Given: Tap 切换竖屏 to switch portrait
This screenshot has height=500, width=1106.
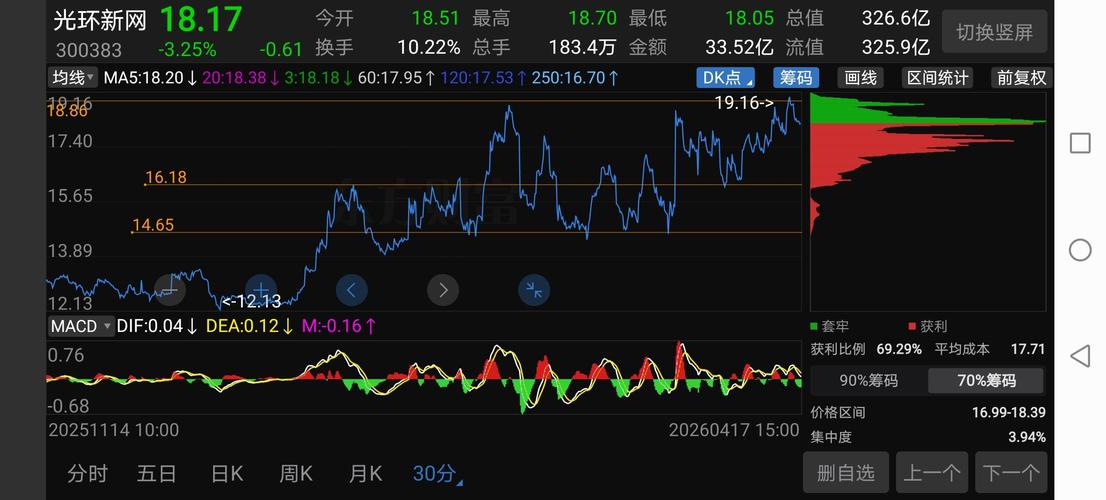Looking at the screenshot, I should point(994,32).
